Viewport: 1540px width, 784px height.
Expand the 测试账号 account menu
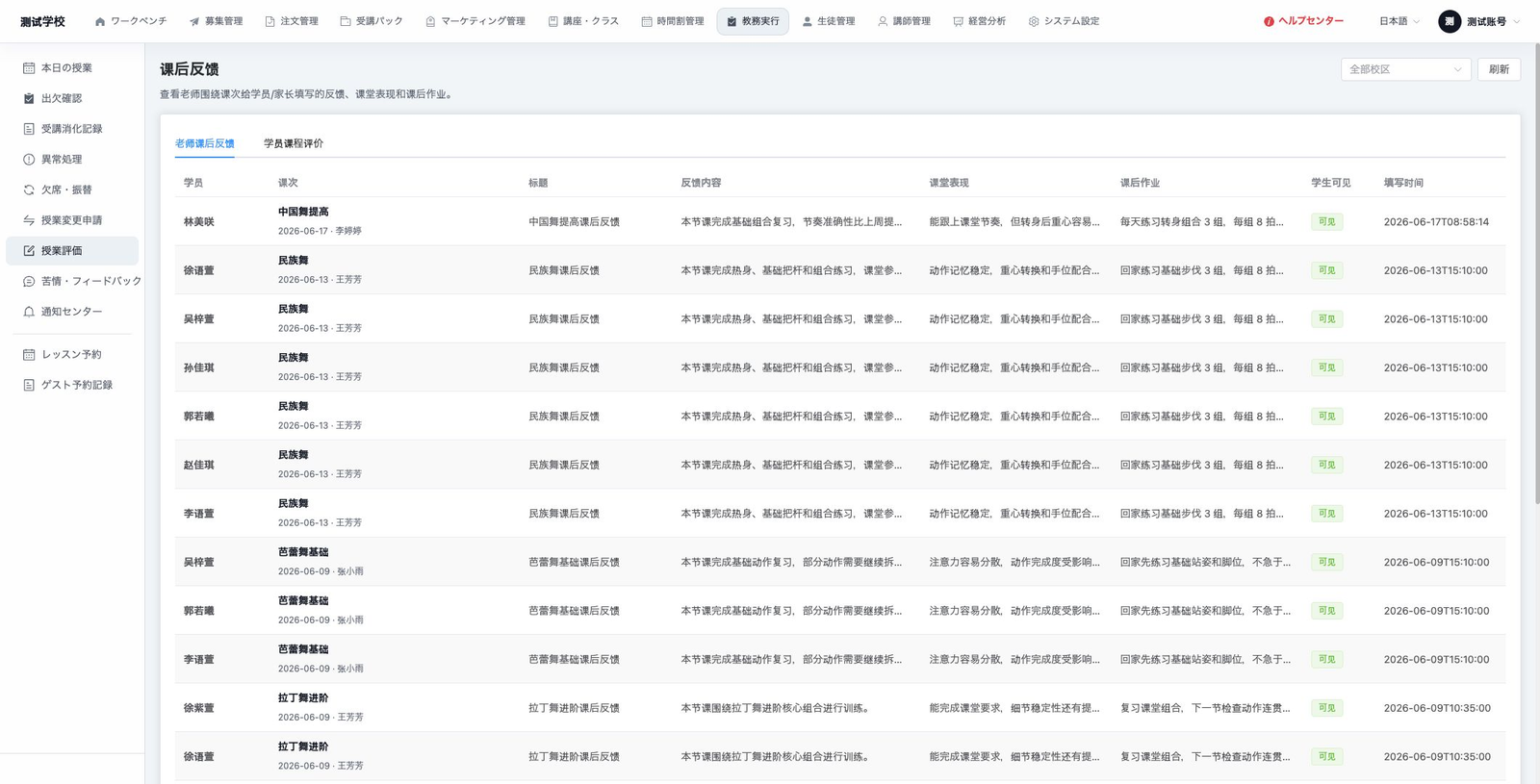pos(1479,21)
